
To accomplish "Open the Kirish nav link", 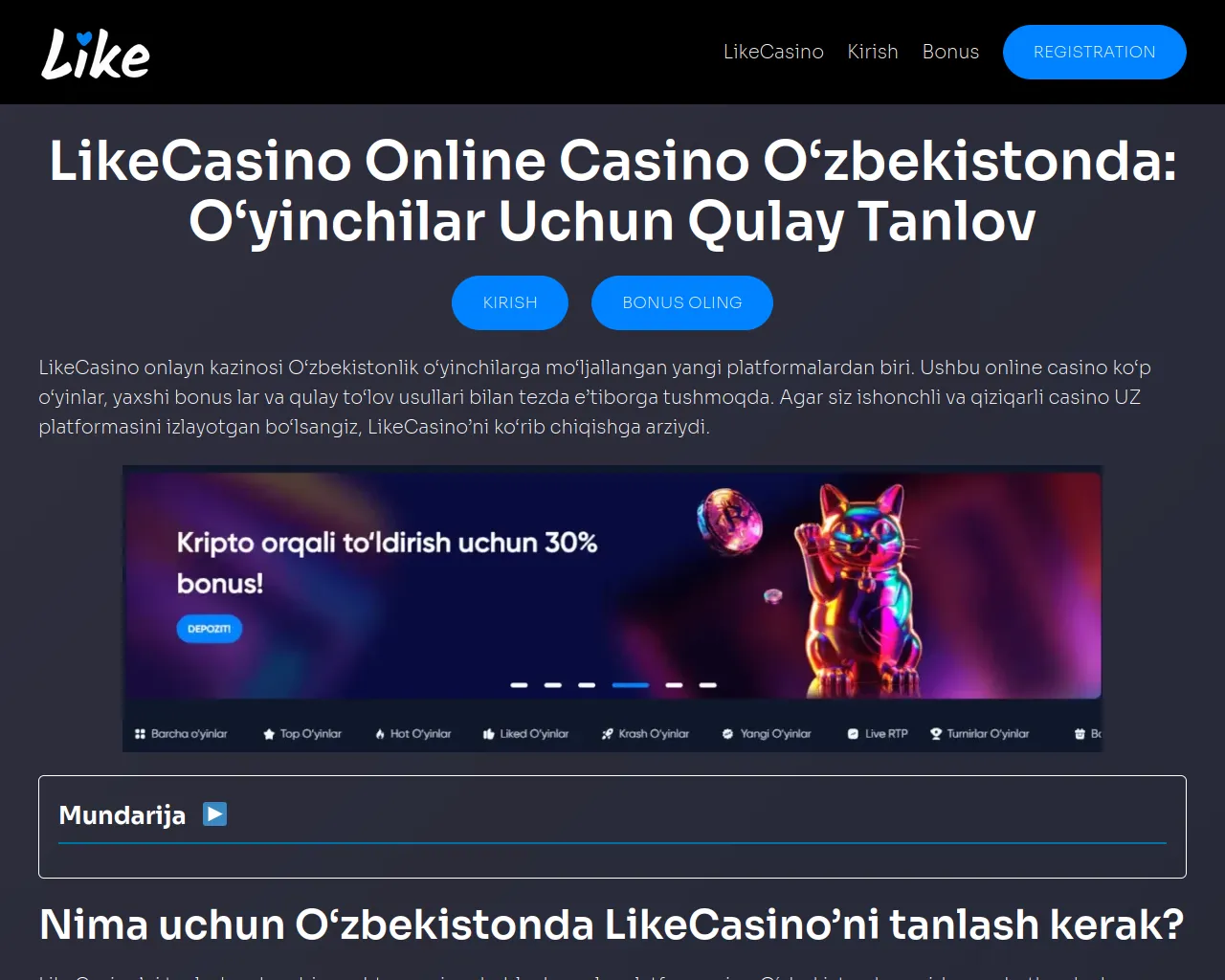I will pos(873,52).
